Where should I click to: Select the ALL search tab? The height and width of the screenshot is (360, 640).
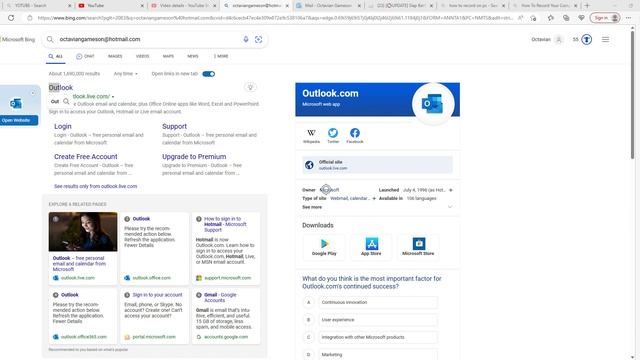(x=56, y=56)
